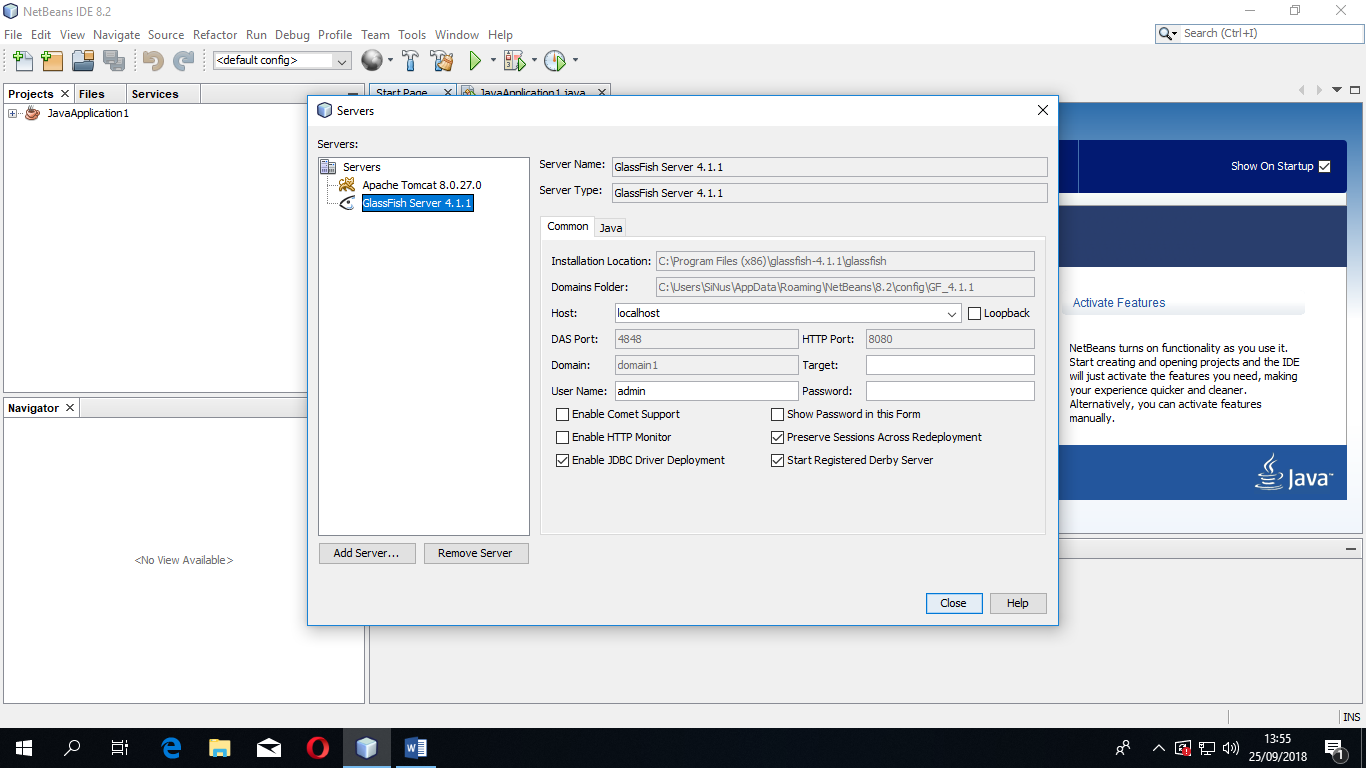Enable Comet Support checkbox
This screenshot has width=1366, height=768.
pos(563,414)
